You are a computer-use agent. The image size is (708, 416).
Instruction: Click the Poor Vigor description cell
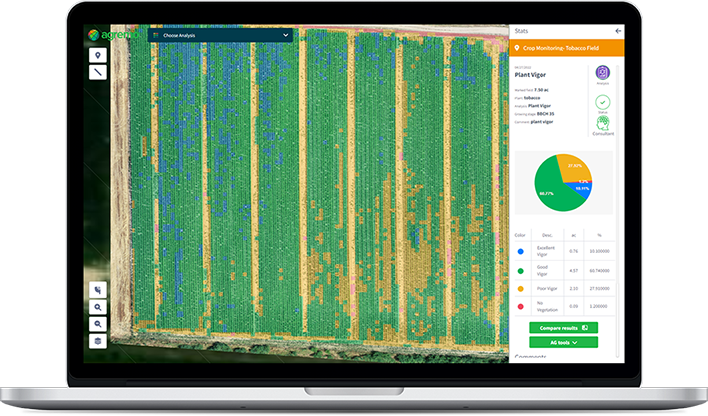pos(547,289)
